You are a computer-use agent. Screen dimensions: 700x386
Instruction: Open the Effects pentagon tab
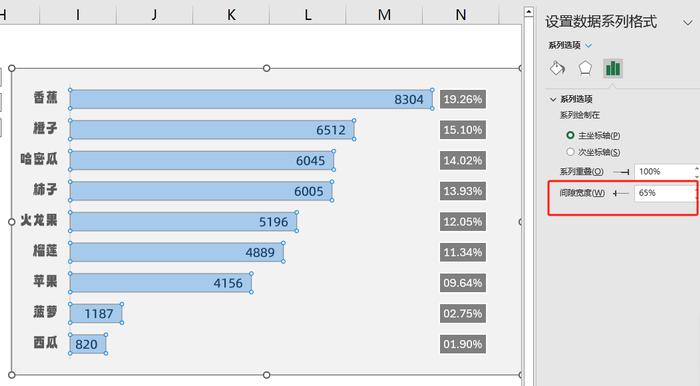(x=585, y=68)
